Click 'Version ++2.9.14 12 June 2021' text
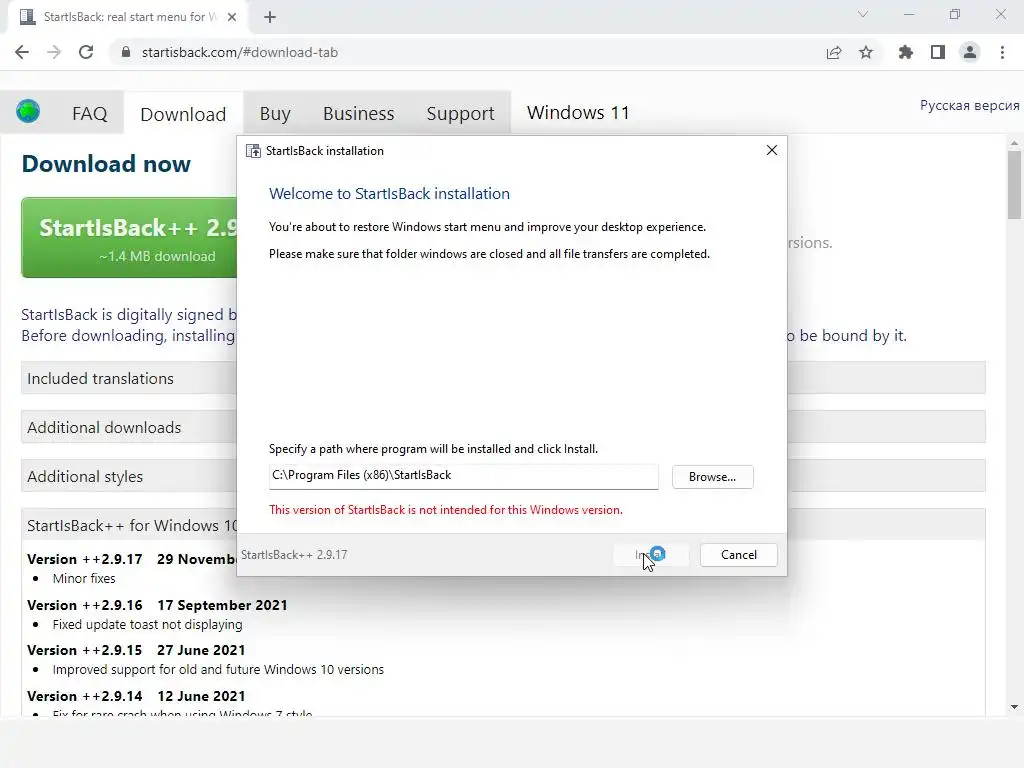Viewport: 1024px width, 768px height. [136, 696]
